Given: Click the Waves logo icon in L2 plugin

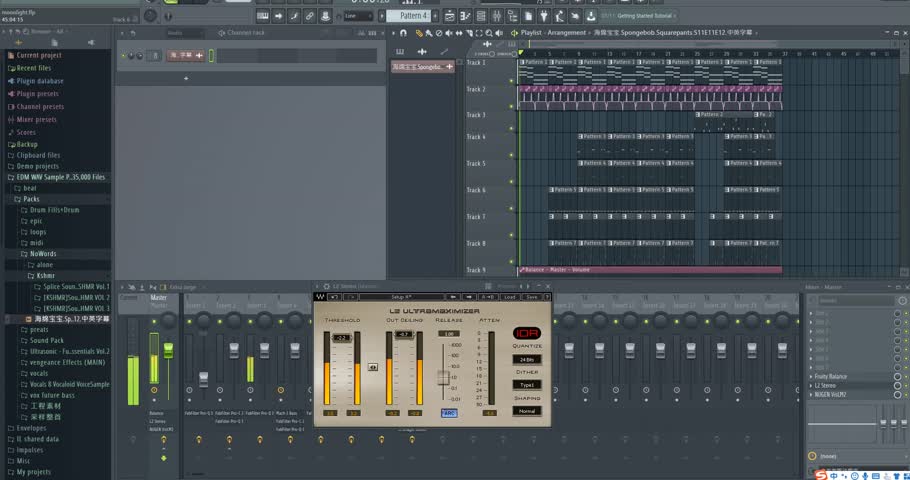Looking at the screenshot, I should [320, 297].
